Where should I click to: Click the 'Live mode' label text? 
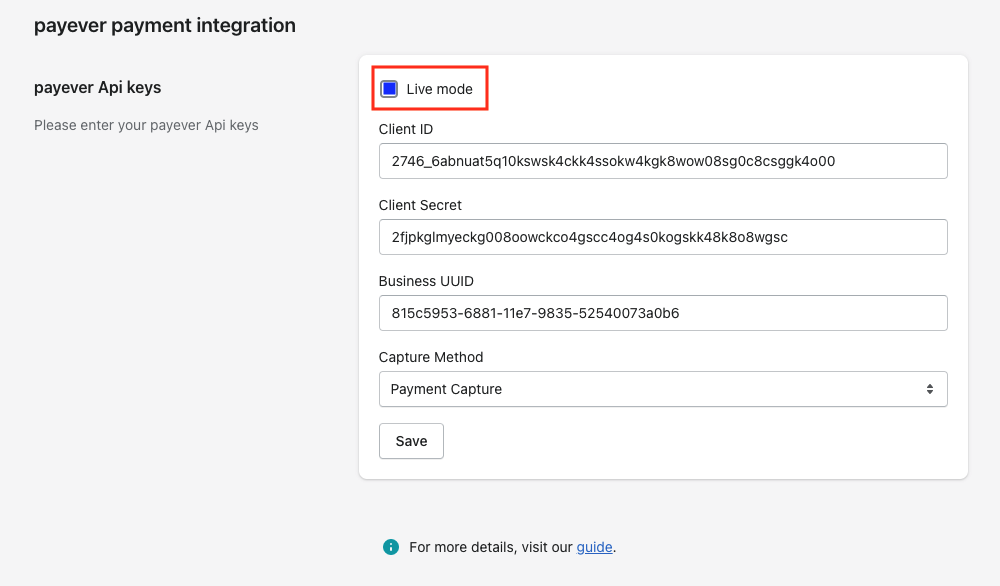439,89
